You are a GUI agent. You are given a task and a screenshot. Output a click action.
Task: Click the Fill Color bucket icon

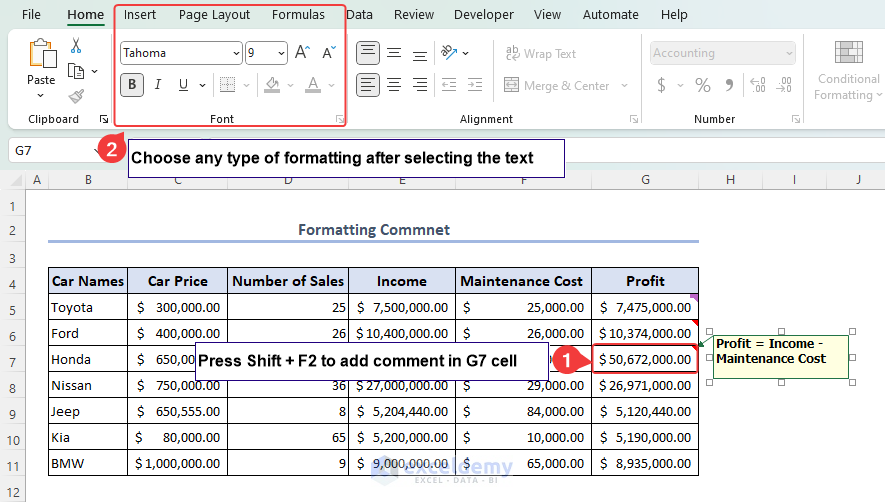[x=273, y=85]
